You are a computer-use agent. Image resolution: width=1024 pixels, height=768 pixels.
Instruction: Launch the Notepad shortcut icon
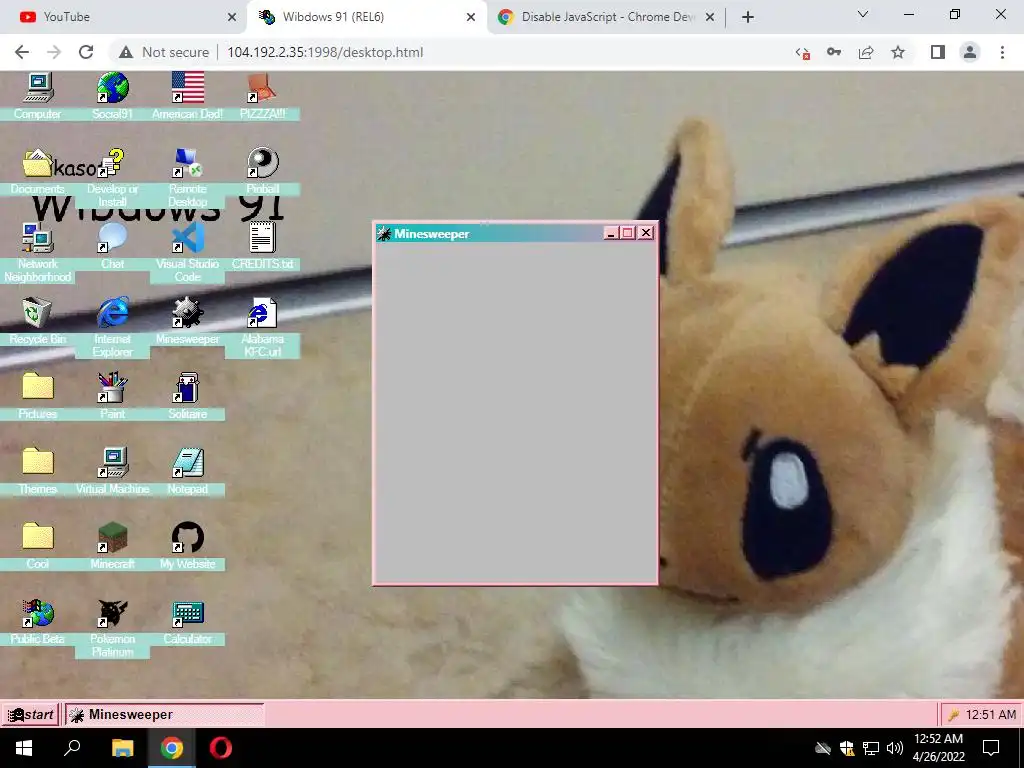[x=187, y=462]
